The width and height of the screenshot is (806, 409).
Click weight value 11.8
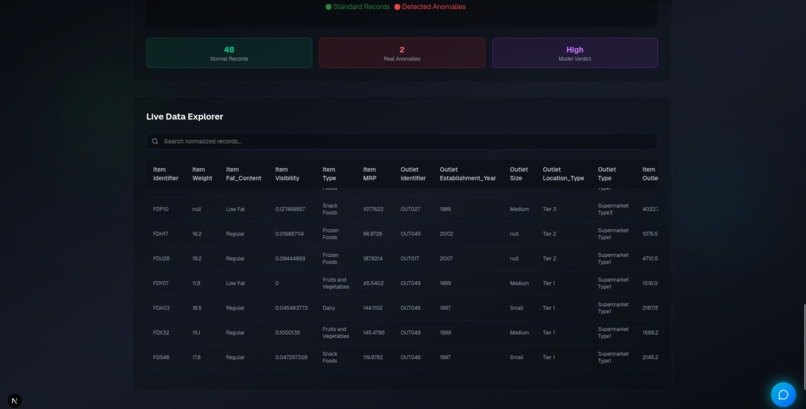196,283
